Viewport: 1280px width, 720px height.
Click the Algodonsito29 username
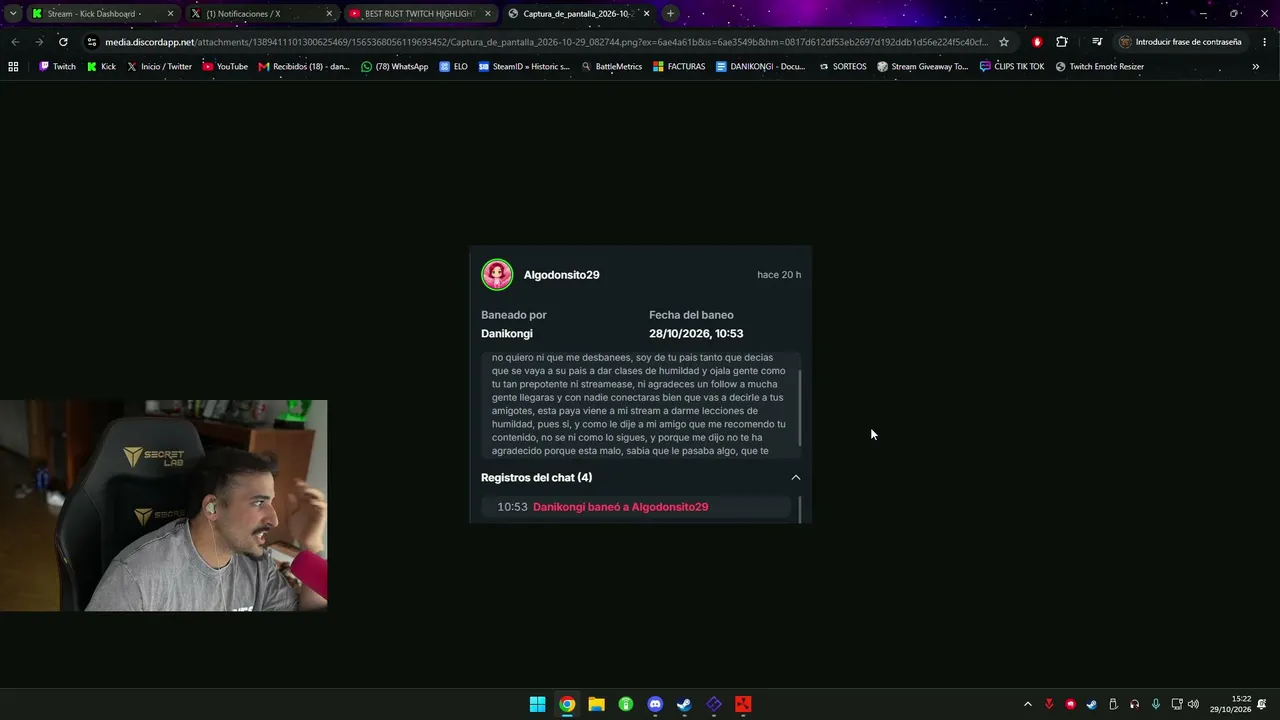[x=561, y=275]
